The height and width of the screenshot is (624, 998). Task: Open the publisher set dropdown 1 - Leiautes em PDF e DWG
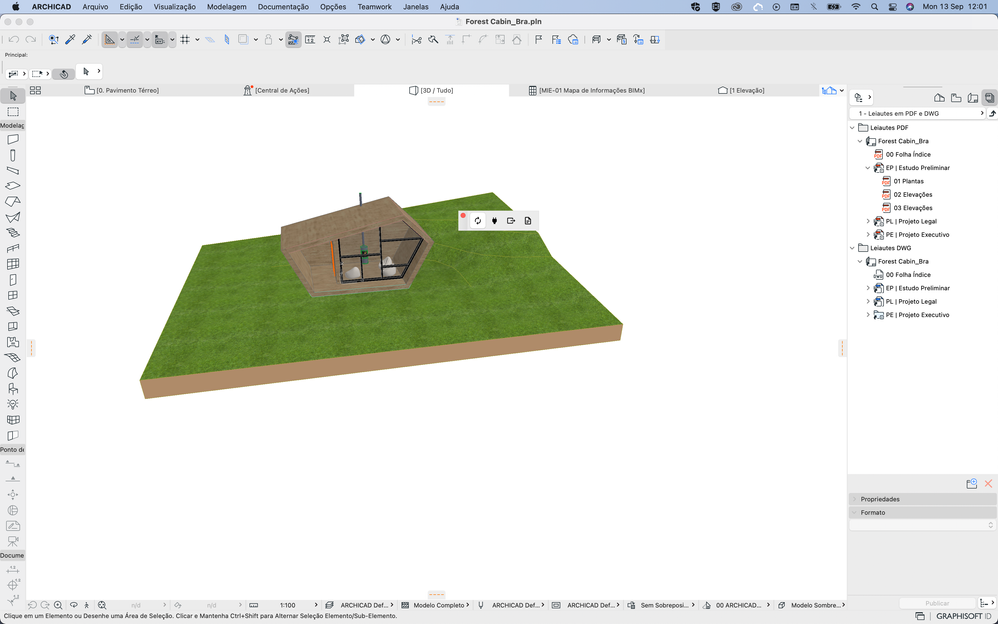coord(917,113)
